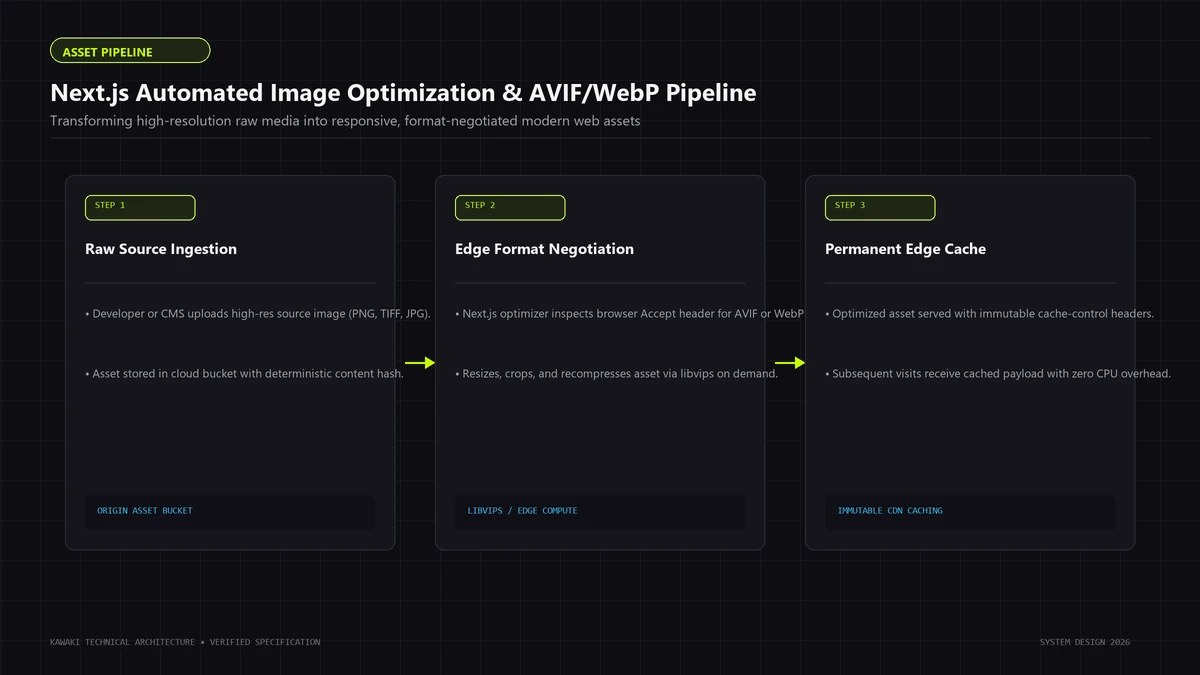
Task: Select the 'Permanent Edge Cache' heading
Action: [x=905, y=249]
